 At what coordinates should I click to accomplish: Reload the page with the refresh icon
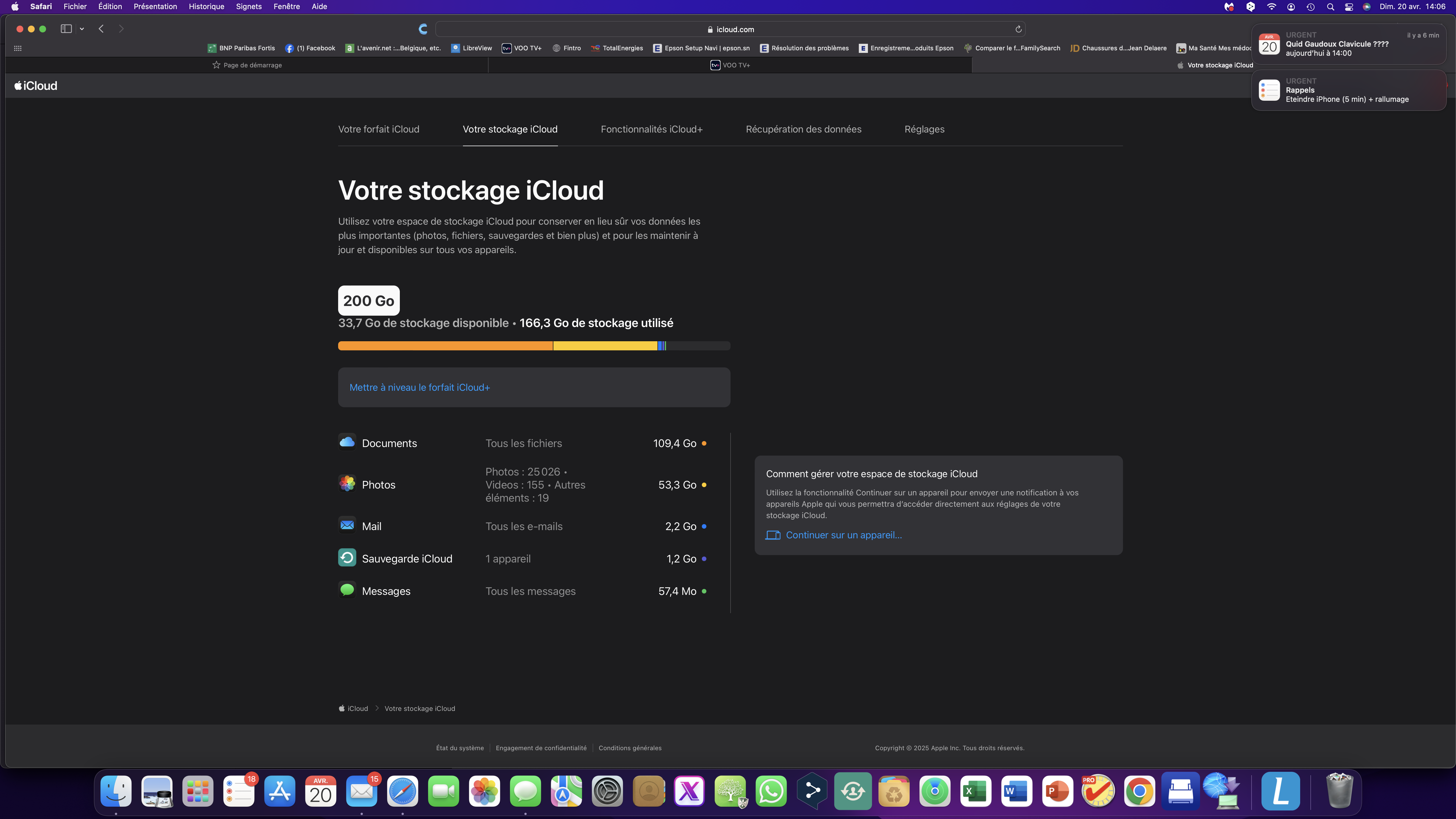[1018, 29]
